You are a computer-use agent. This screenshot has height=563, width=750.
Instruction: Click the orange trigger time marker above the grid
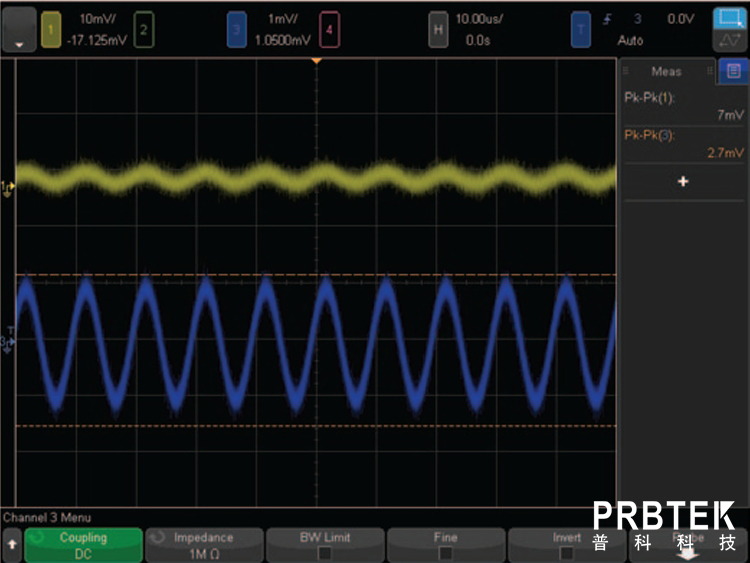(x=317, y=62)
